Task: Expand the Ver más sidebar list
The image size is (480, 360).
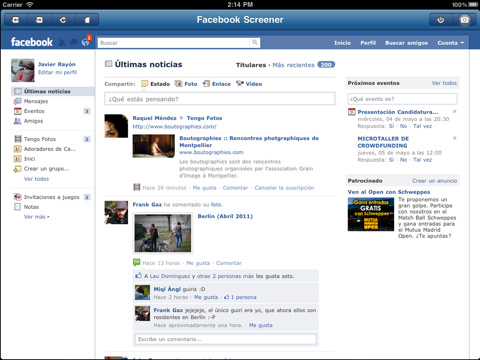Action: 36,217
